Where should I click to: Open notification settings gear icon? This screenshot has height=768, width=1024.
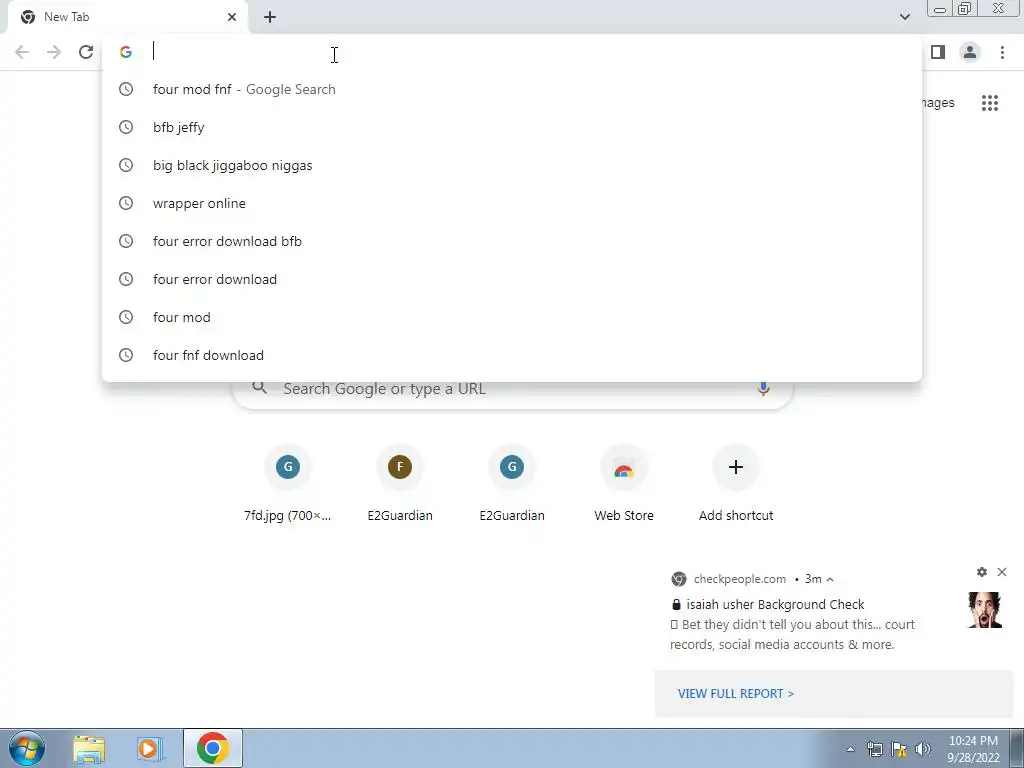point(982,572)
